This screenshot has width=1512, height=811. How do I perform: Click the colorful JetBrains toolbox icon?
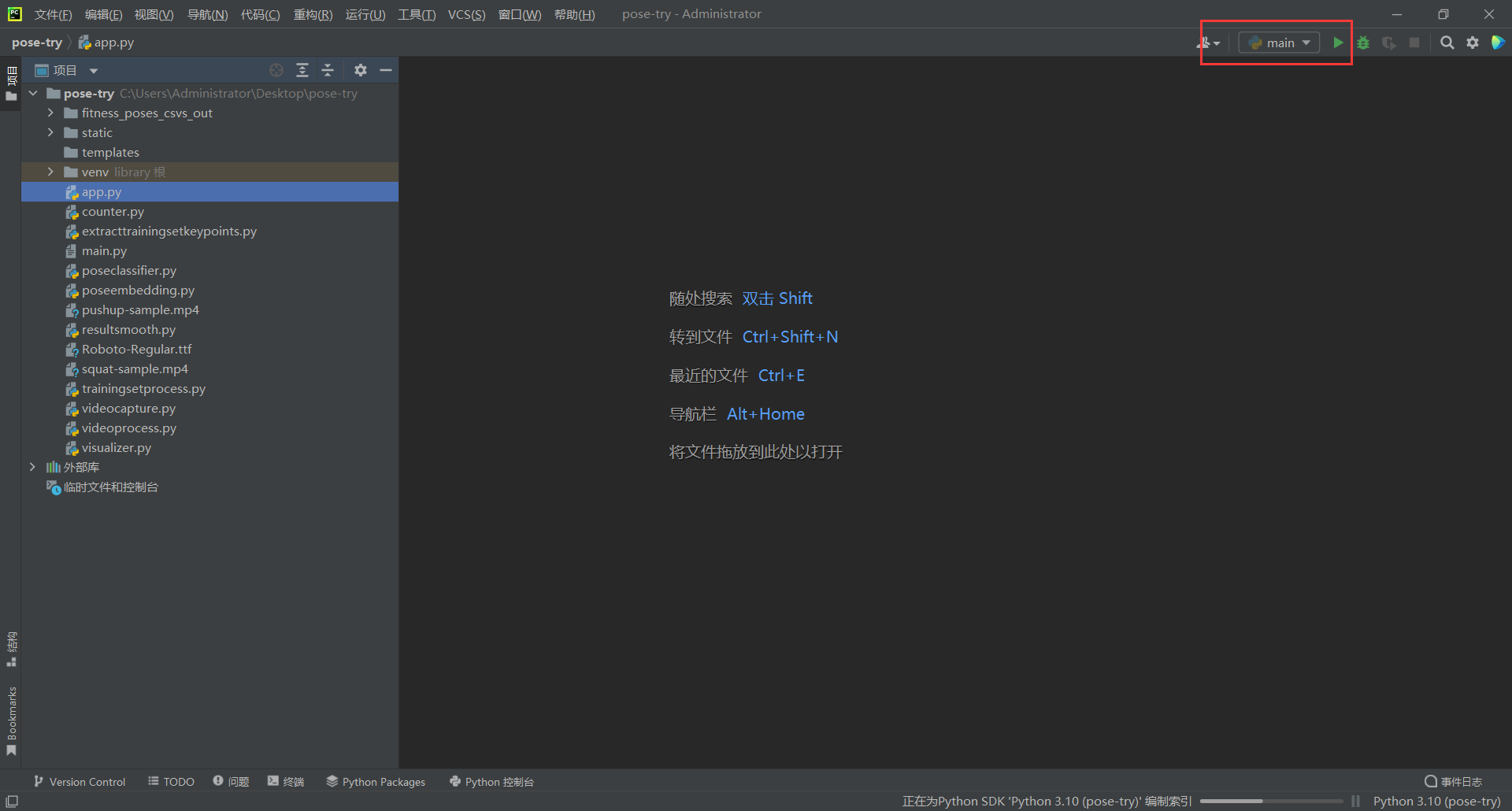tap(1498, 43)
